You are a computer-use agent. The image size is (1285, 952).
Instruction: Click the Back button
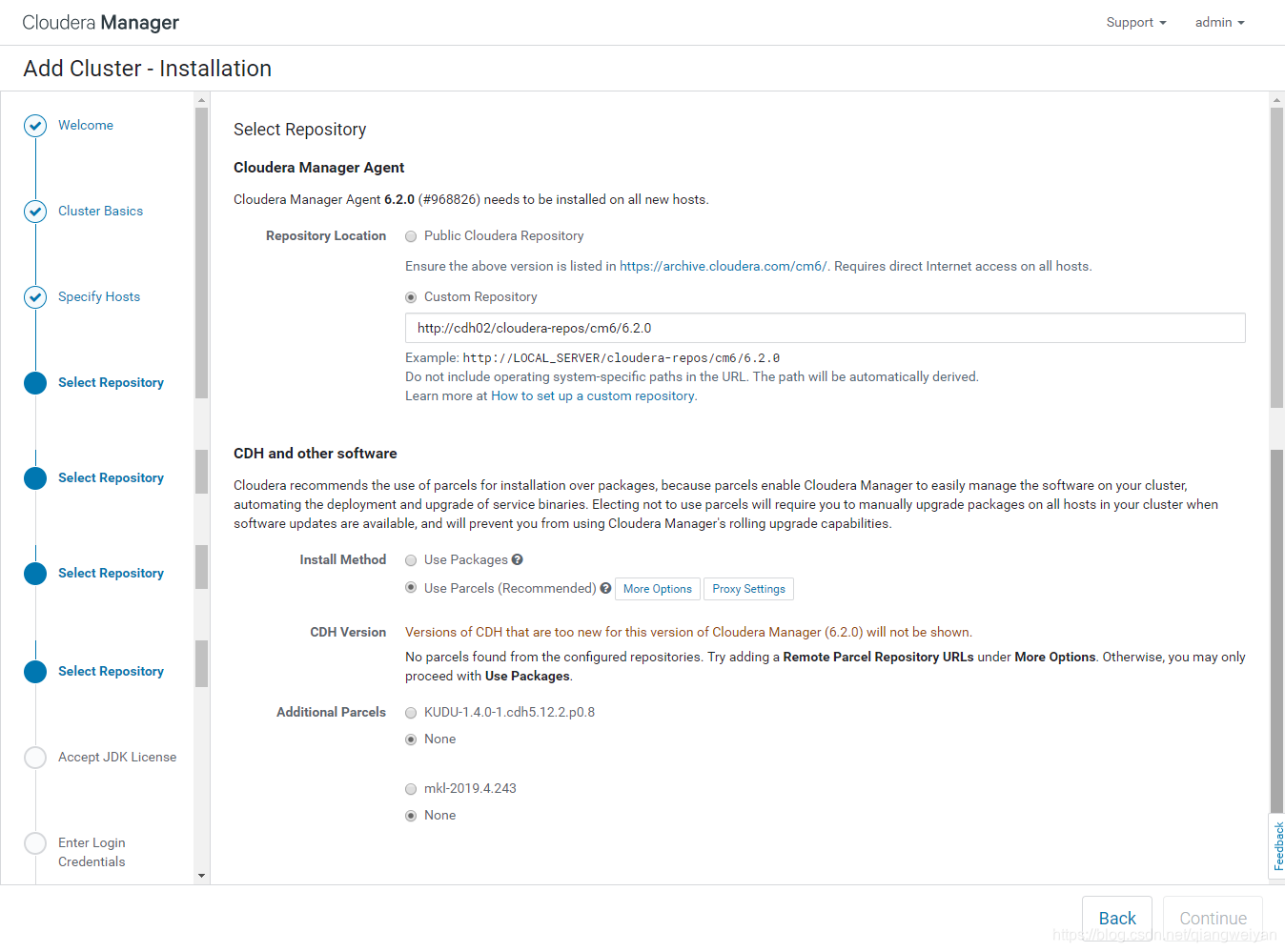coord(1117,918)
